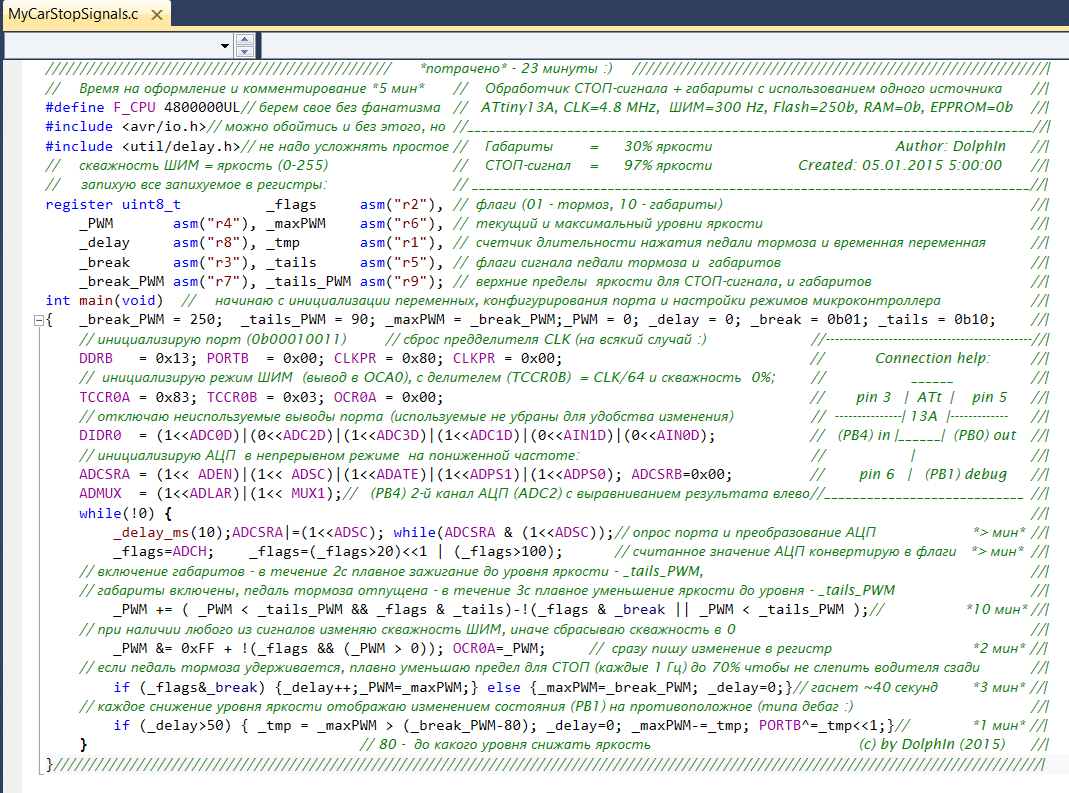Open the right member navigation combo box
This screenshot has width=1069, height=793.
tap(660, 46)
